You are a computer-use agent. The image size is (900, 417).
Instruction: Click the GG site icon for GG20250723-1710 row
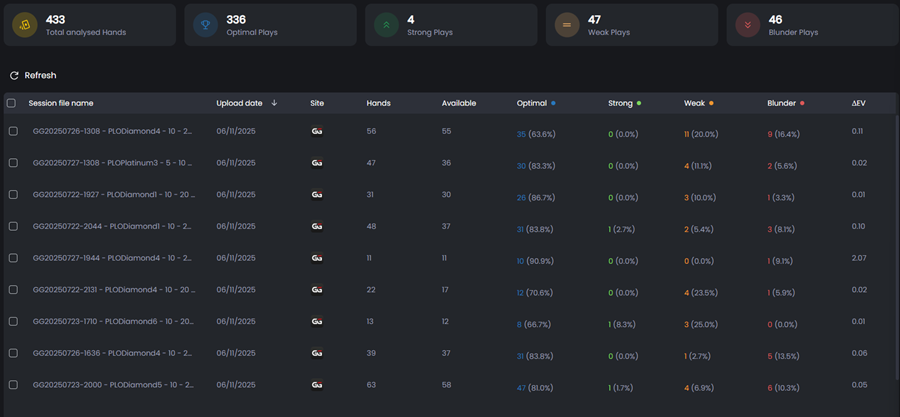pyautogui.click(x=317, y=321)
